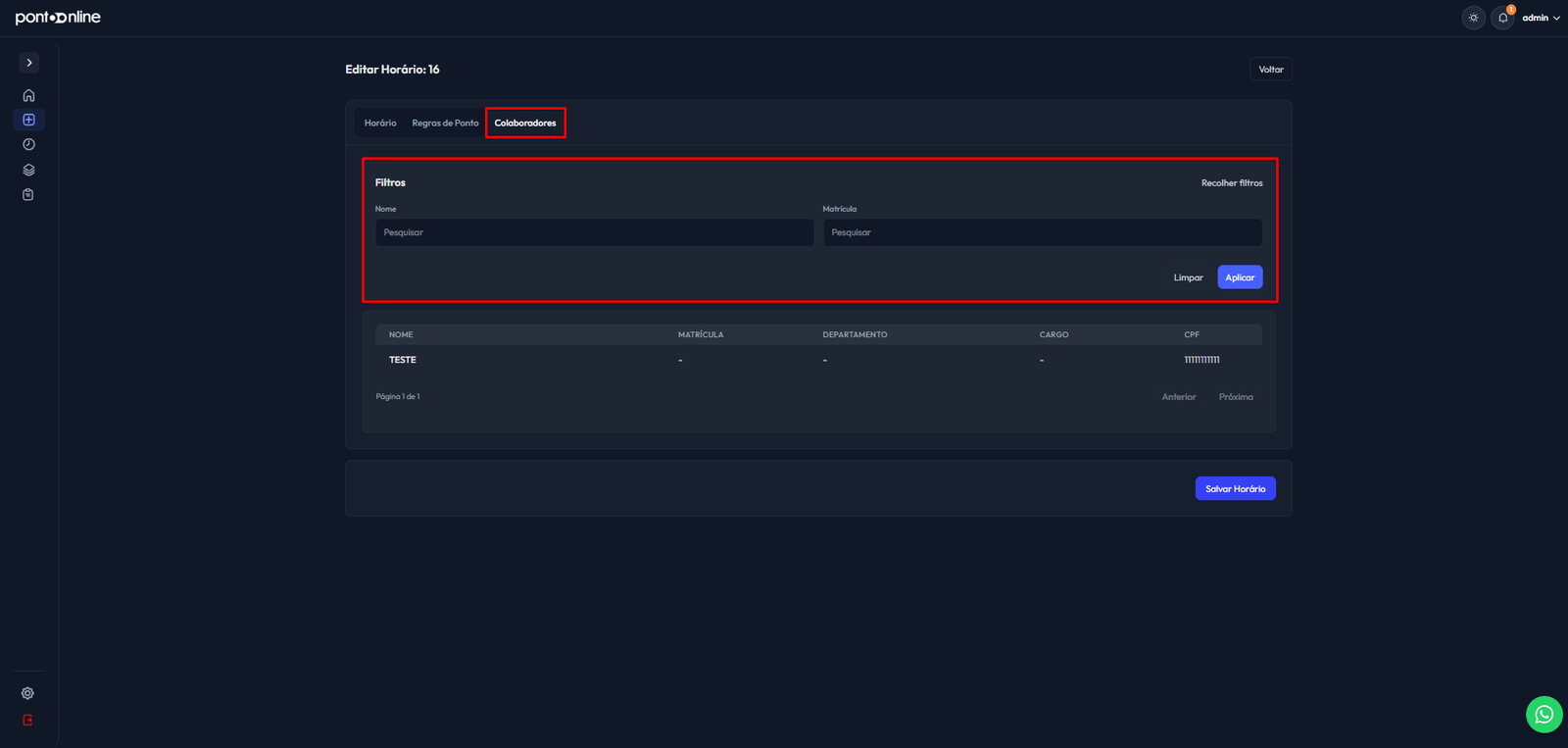Click the red logout icon

(x=27, y=720)
